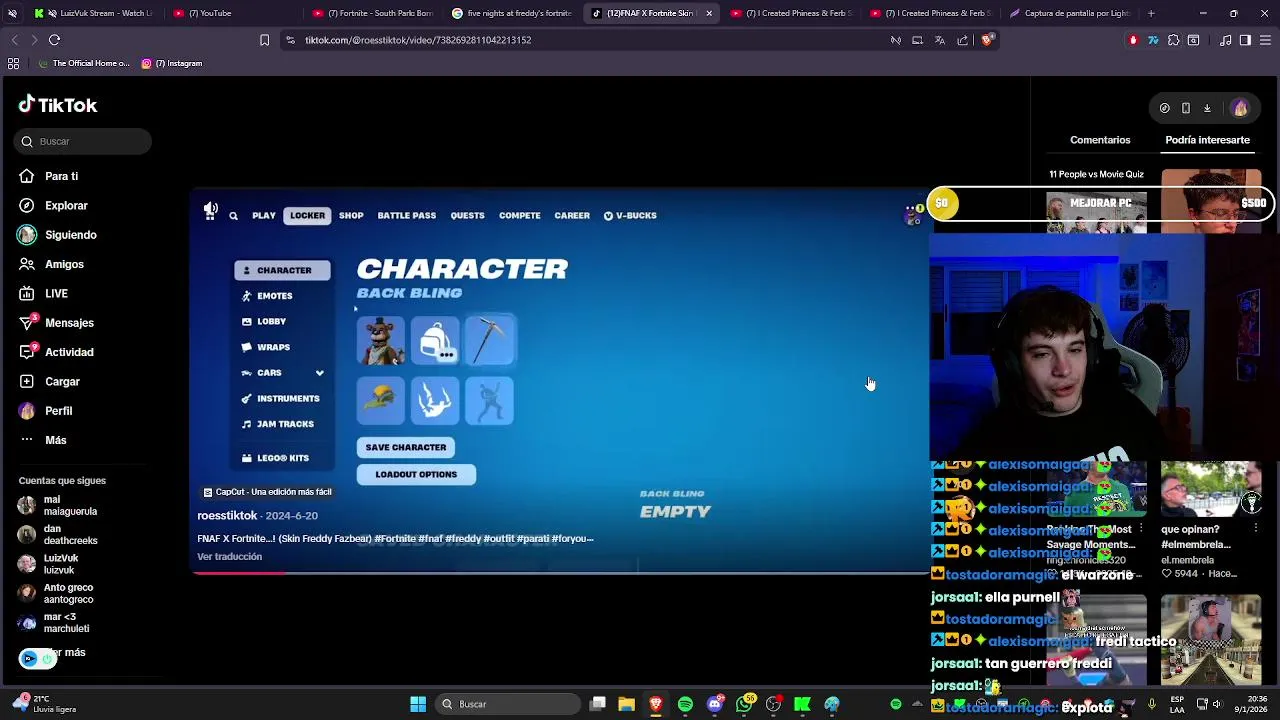Click the taskbar Buscar search box
The width and height of the screenshot is (1280, 720).
click(x=506, y=704)
